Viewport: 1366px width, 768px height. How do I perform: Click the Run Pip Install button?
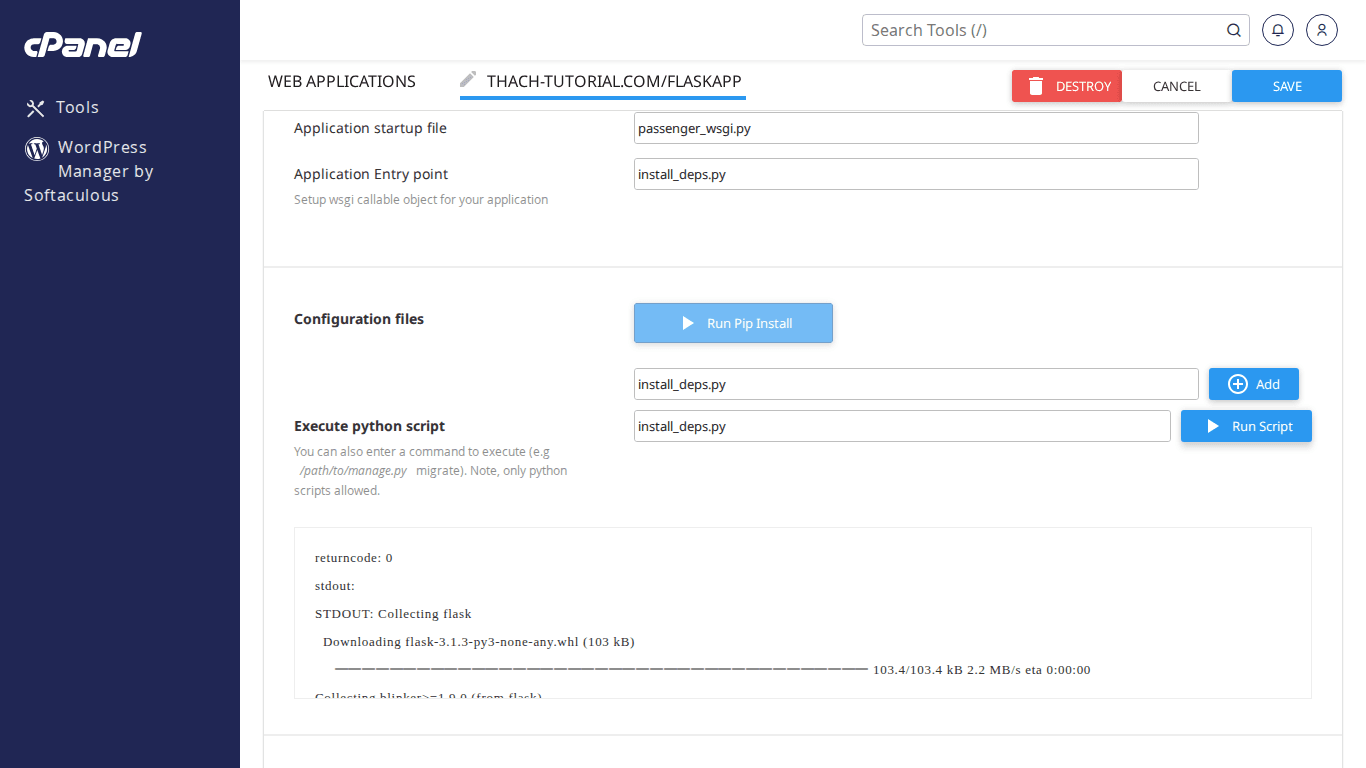point(733,323)
